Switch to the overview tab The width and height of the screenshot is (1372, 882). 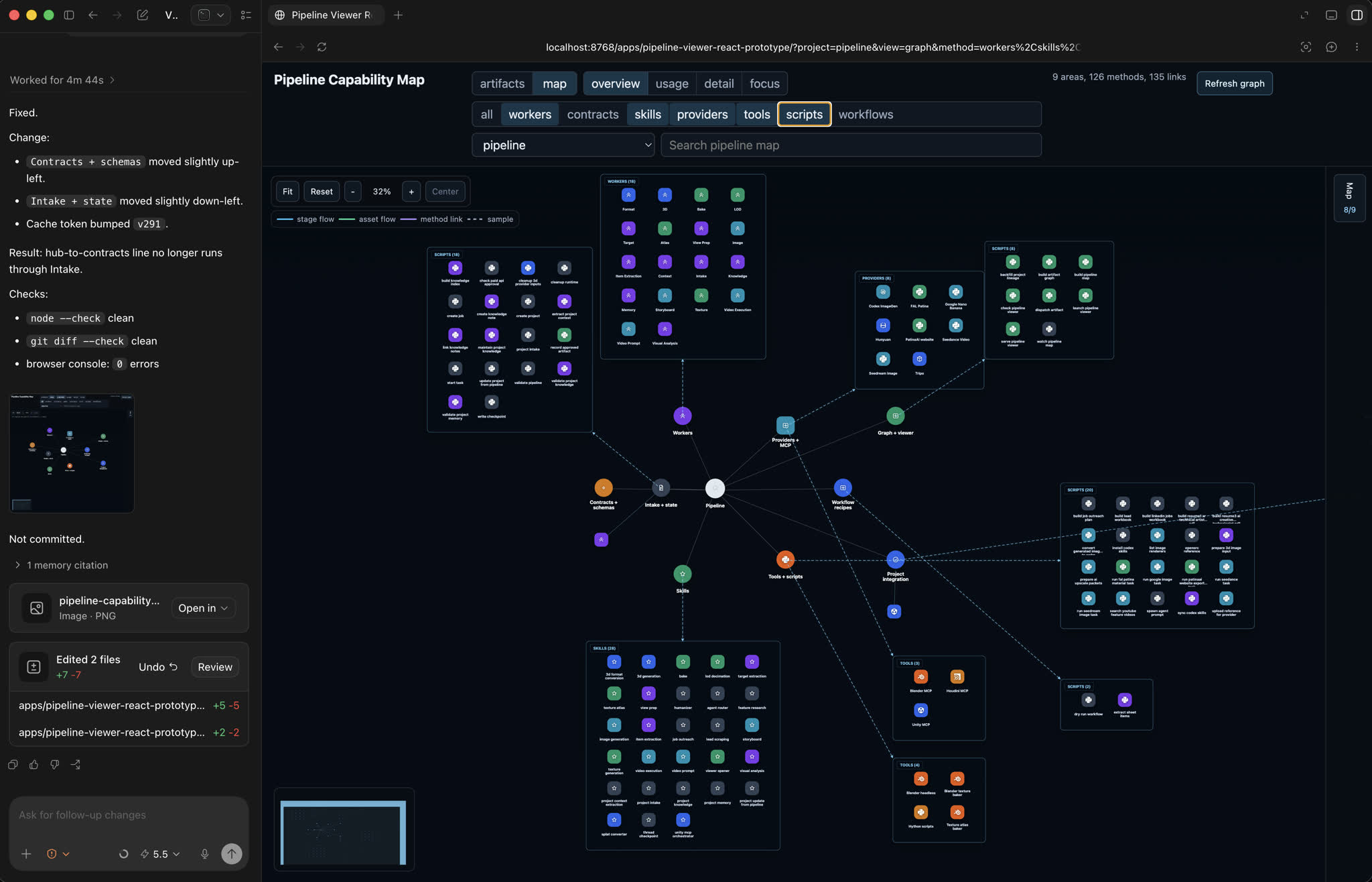click(x=615, y=84)
